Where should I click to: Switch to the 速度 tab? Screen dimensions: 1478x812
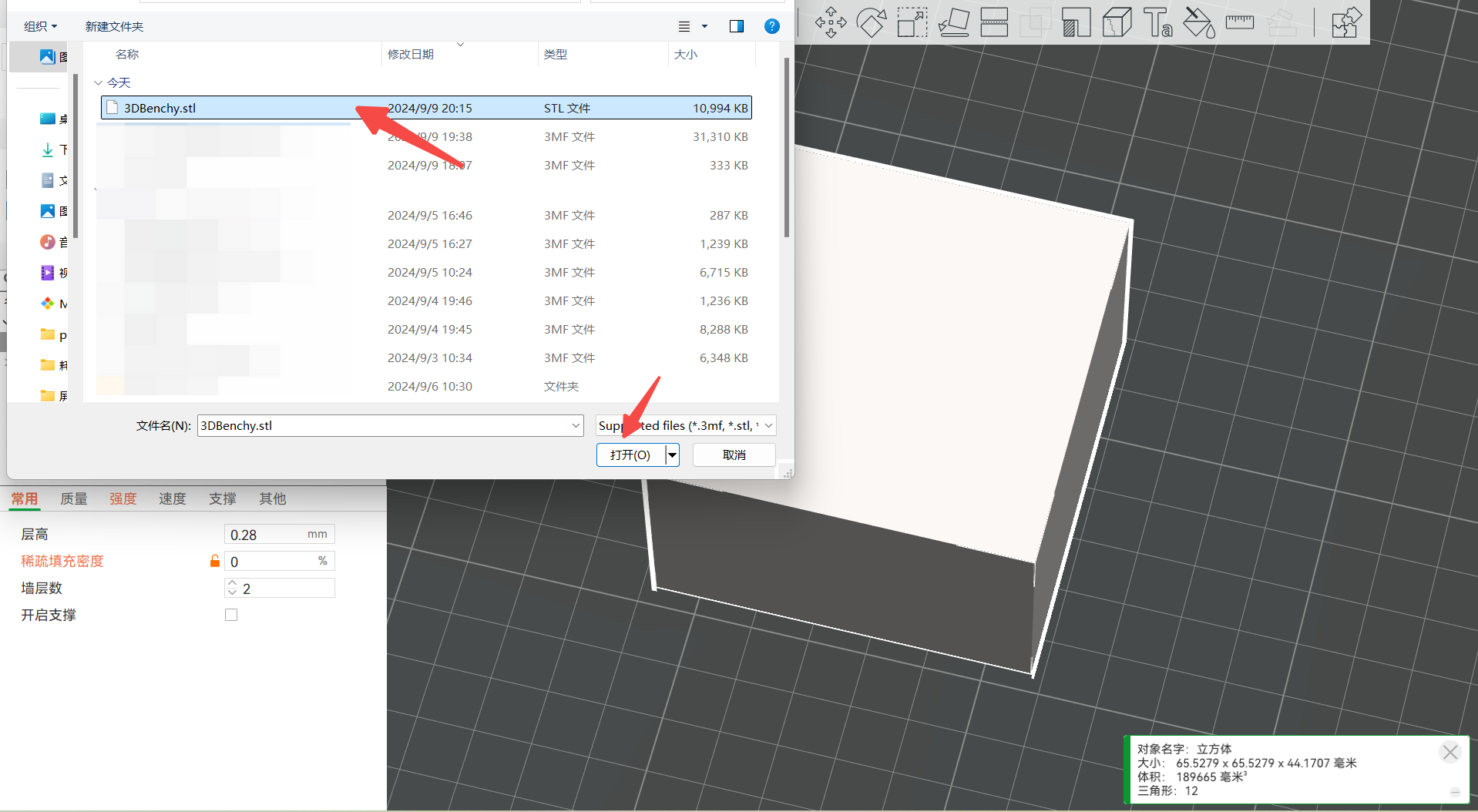173,498
